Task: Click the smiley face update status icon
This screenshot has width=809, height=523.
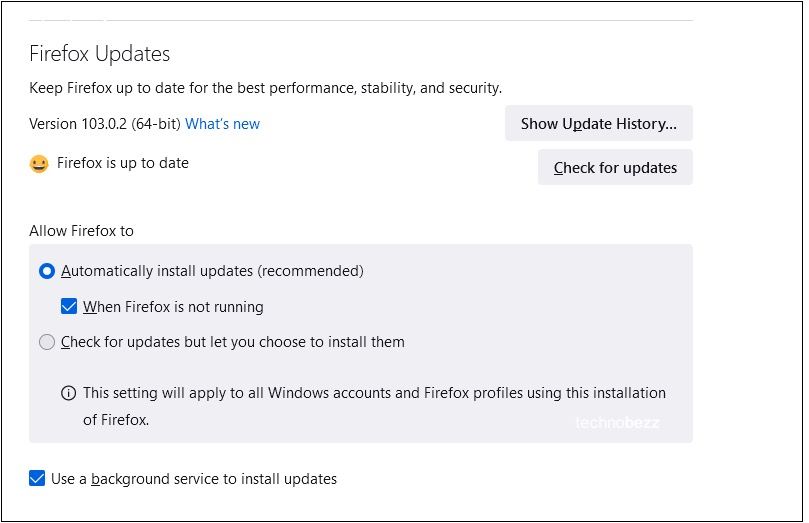Action: [x=39, y=164]
